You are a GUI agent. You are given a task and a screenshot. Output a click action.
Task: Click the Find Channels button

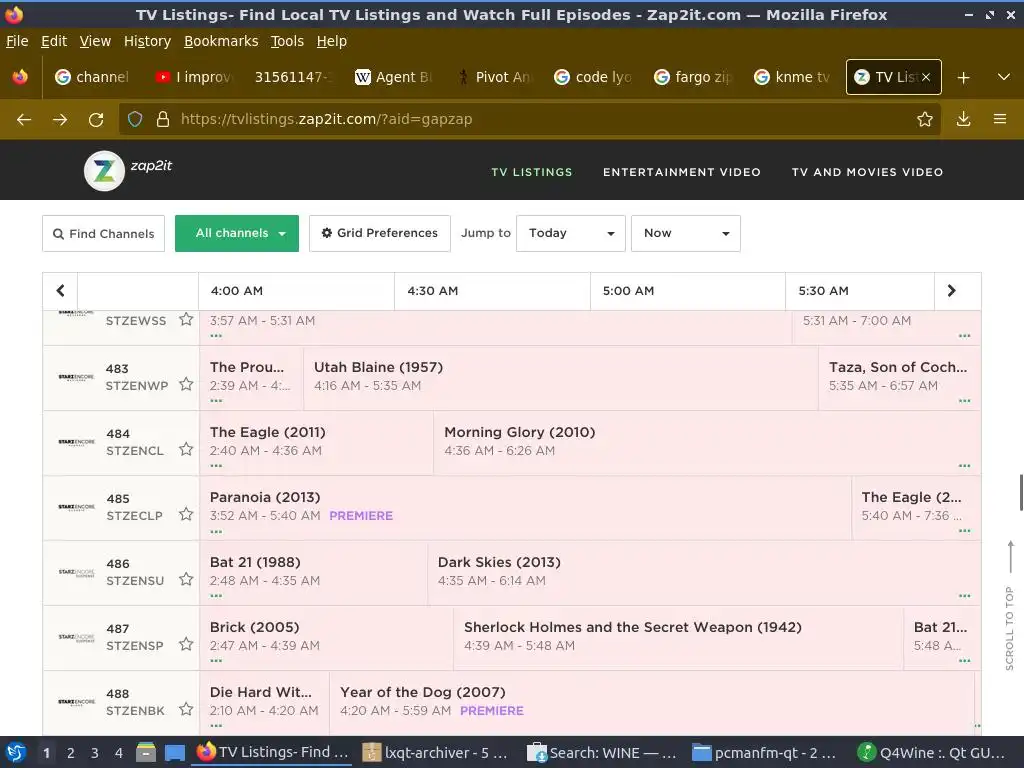click(x=103, y=233)
